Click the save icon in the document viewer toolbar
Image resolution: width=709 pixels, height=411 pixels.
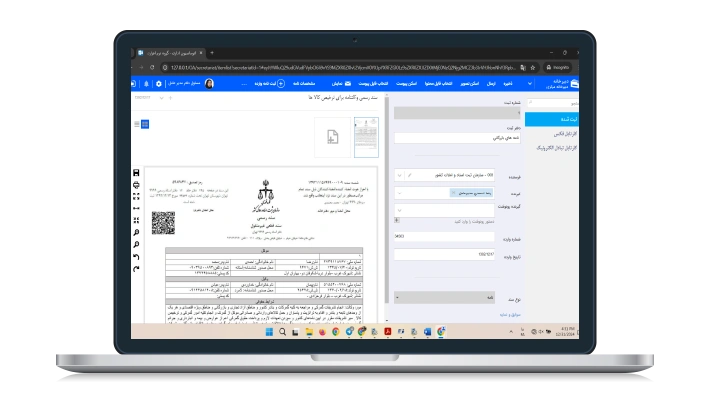[x=136, y=173]
